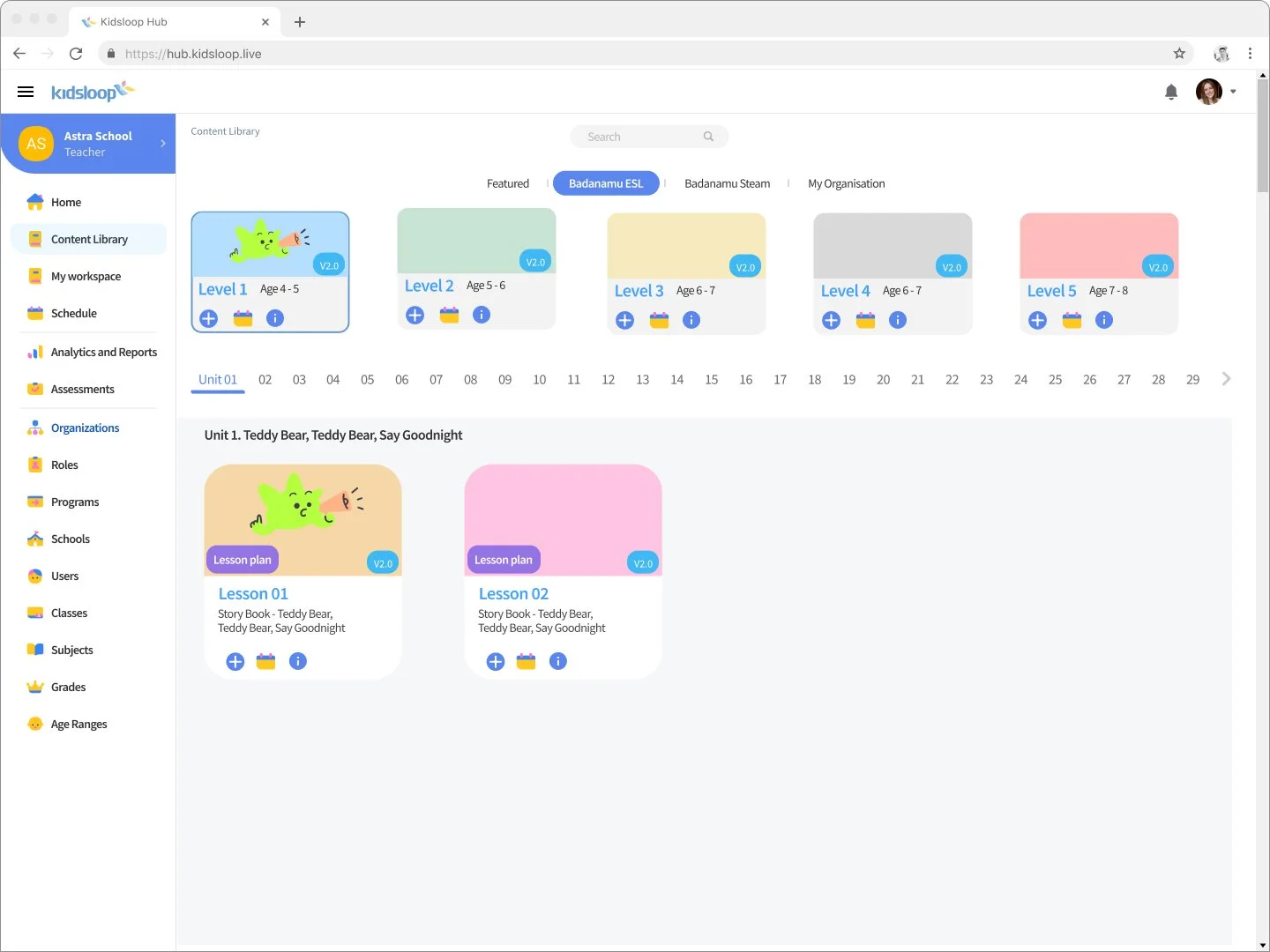
Task: Add Lesson 02 with plus icon
Action: click(x=496, y=661)
